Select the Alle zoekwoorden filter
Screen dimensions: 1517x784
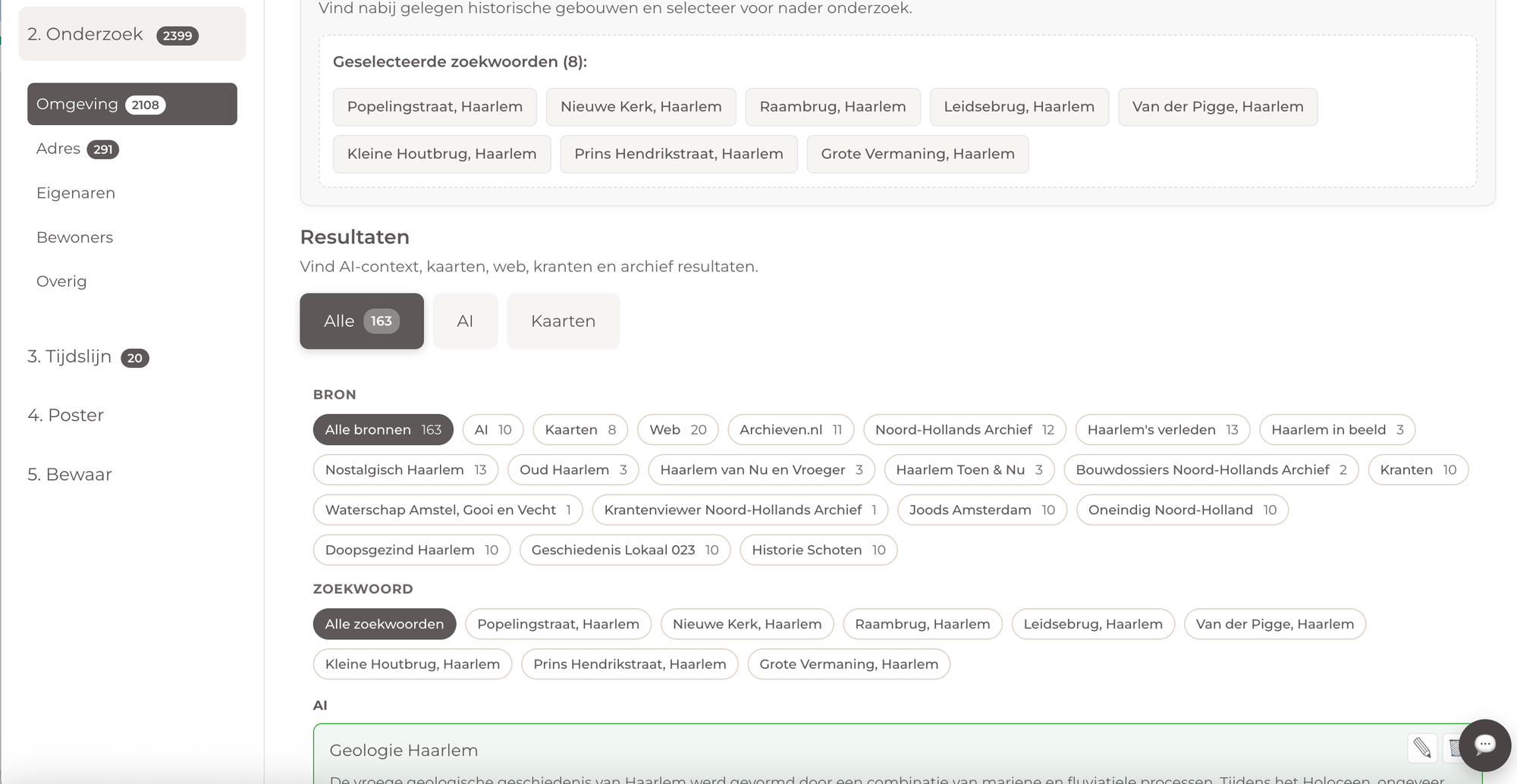(x=384, y=624)
